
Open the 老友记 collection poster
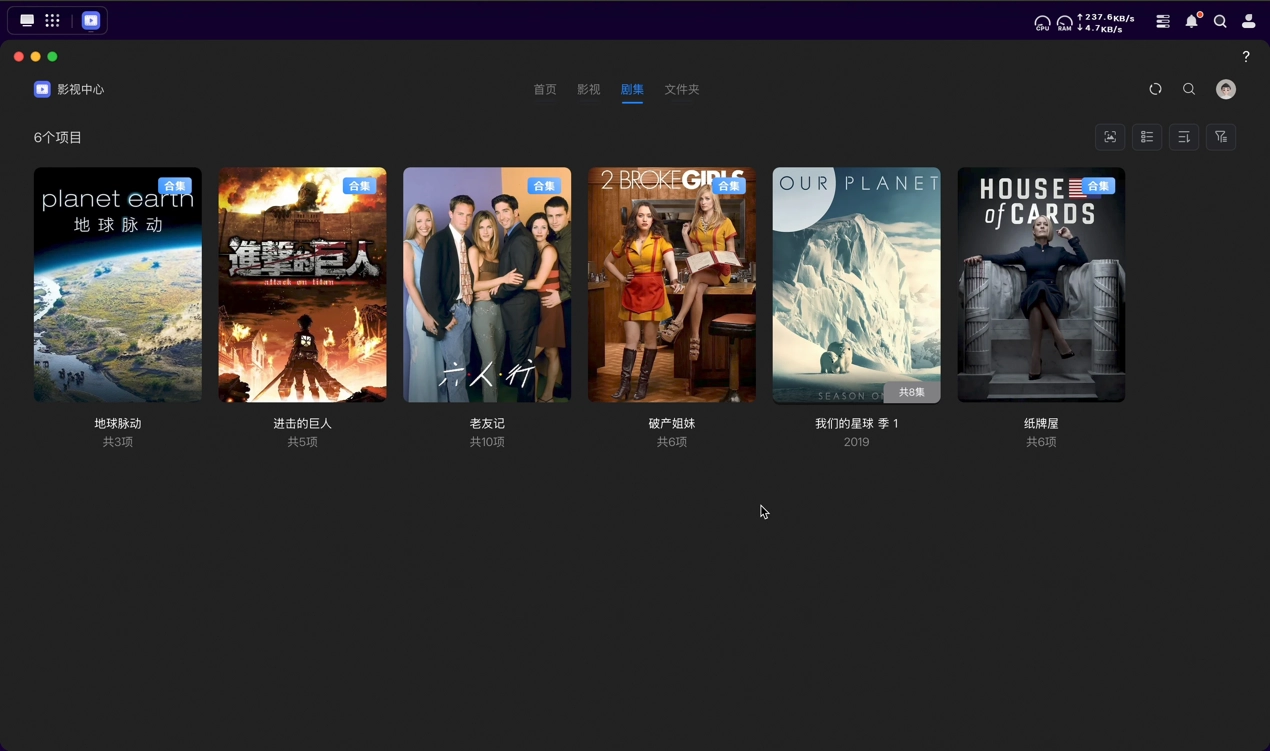pos(487,285)
